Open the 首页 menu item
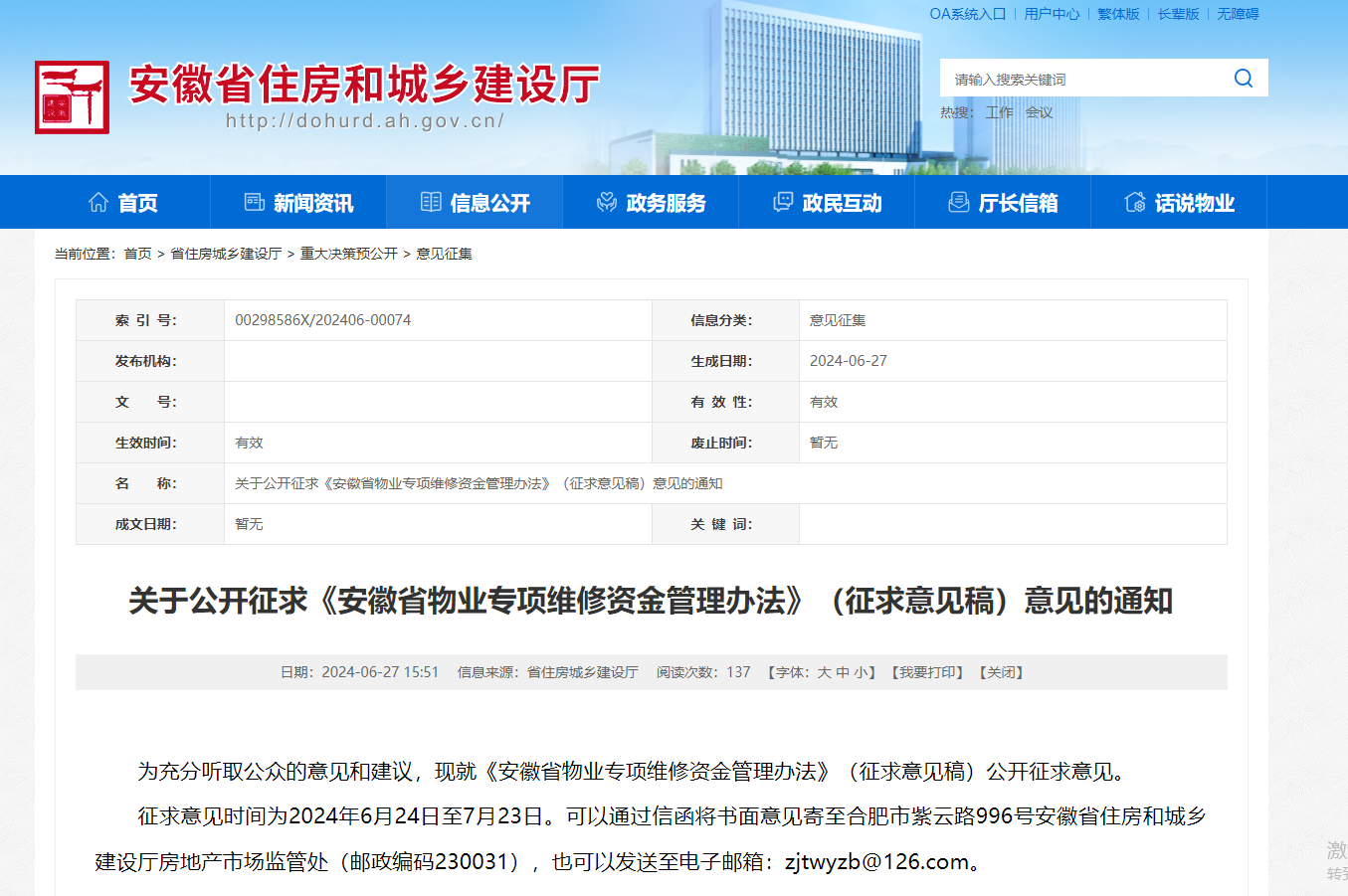Screen dimensions: 1348x896 click(120, 201)
